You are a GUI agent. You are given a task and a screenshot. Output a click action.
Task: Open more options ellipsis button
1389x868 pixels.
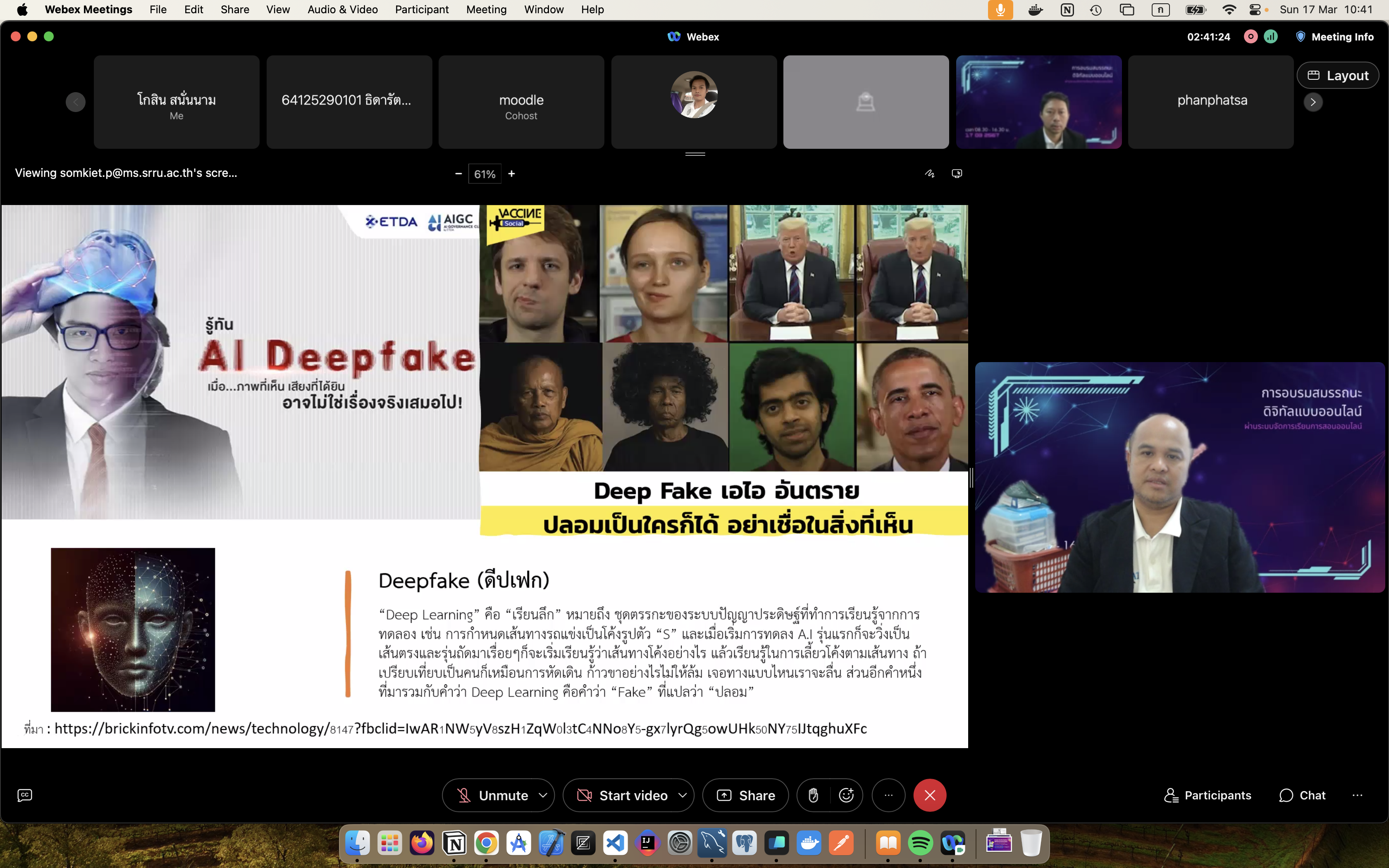[x=888, y=795]
